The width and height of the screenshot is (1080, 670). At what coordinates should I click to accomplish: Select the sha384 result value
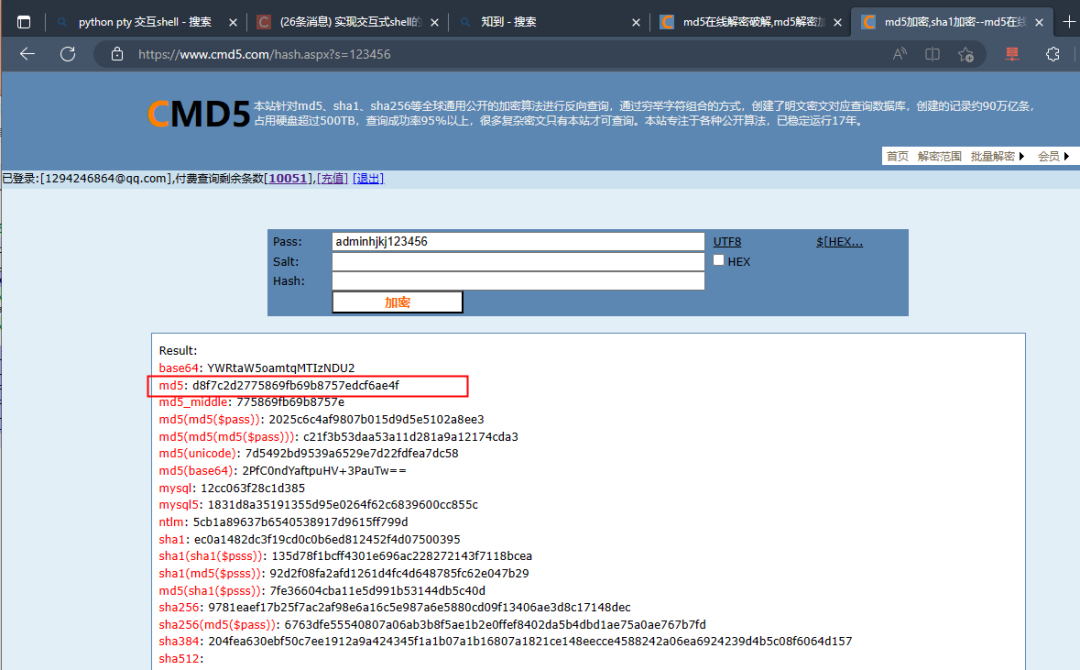coord(530,641)
